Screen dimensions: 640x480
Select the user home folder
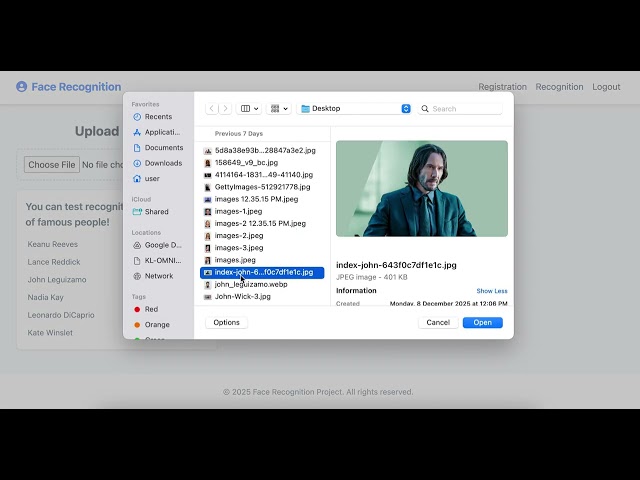pos(147,179)
